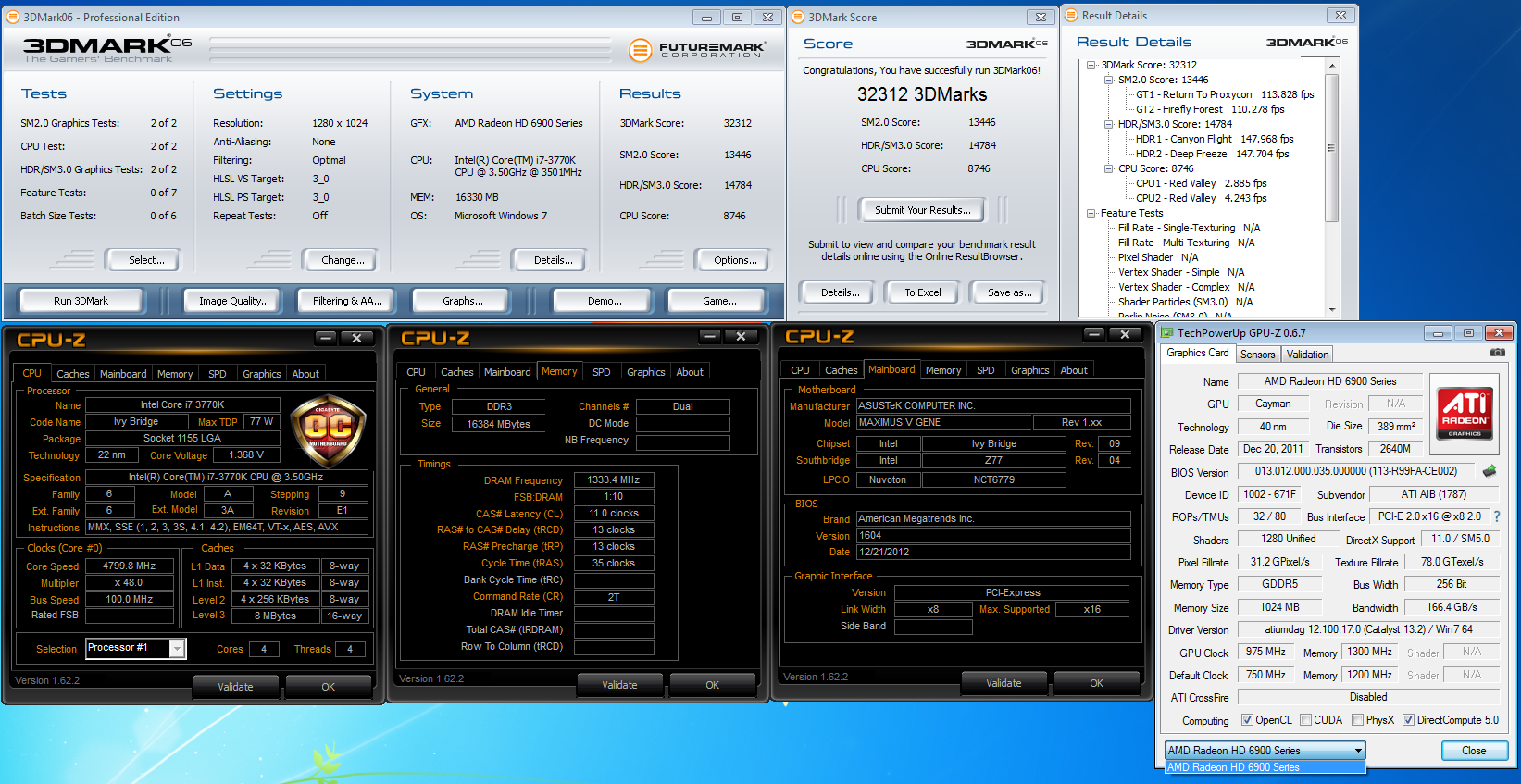
Task: Click OK in the CPU-Z Mainboard window
Action: coord(1096,683)
